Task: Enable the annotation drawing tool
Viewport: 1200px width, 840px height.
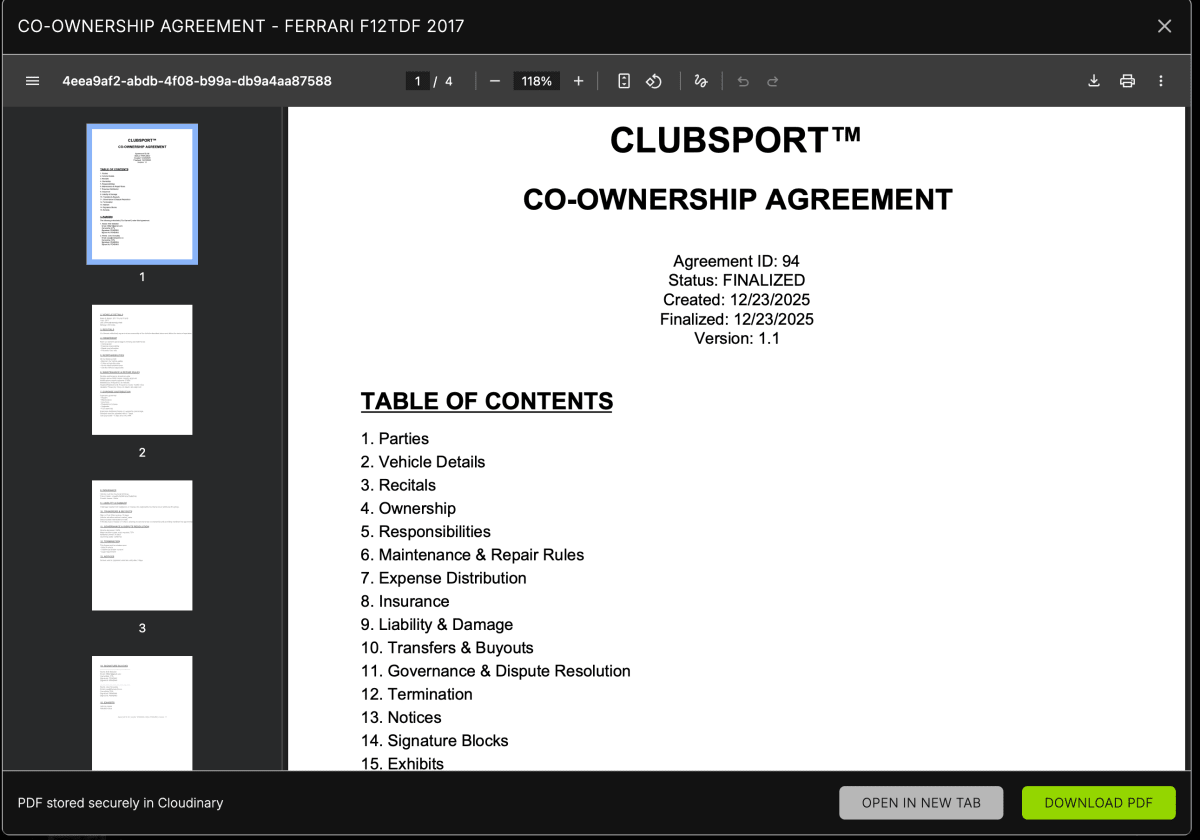Action: point(700,81)
